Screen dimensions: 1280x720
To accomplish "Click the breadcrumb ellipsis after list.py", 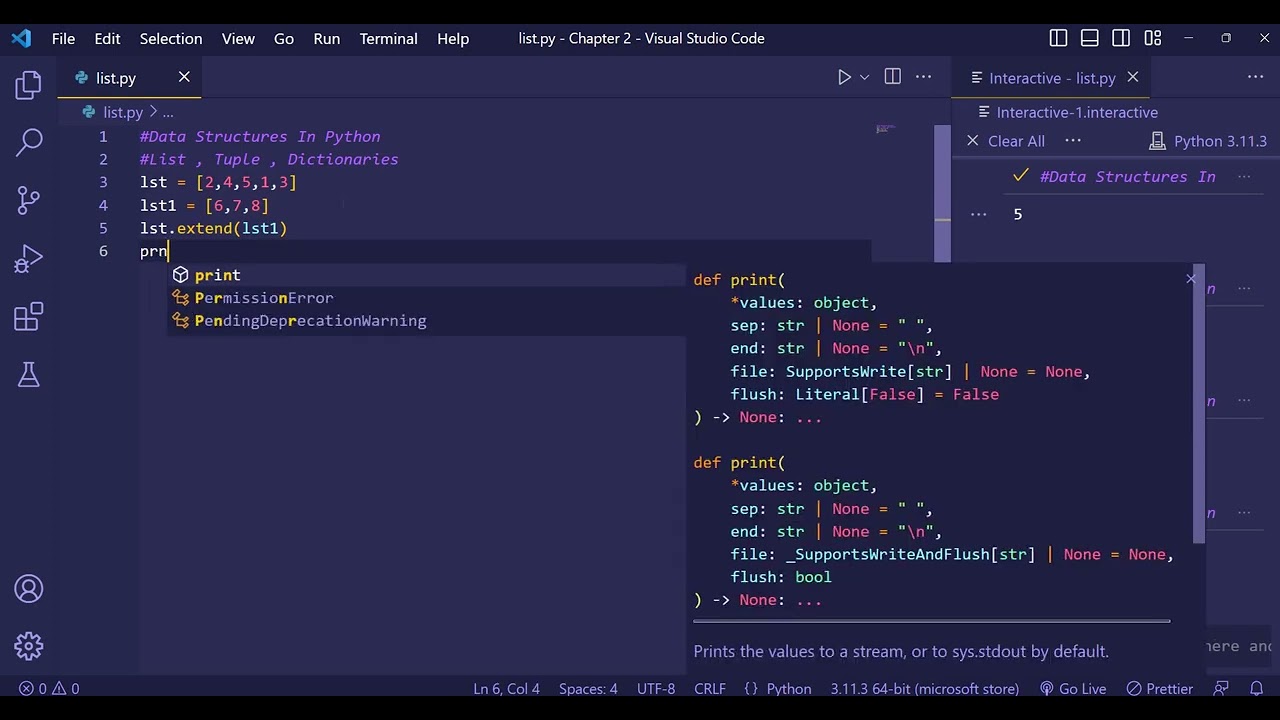I will [x=168, y=112].
